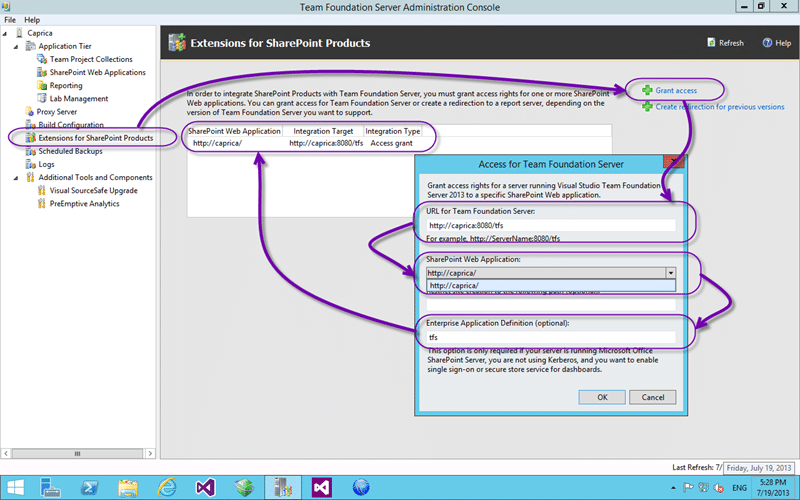This screenshot has height=500, width=800.
Task: Click the Lab Management icon
Action: tap(42, 98)
